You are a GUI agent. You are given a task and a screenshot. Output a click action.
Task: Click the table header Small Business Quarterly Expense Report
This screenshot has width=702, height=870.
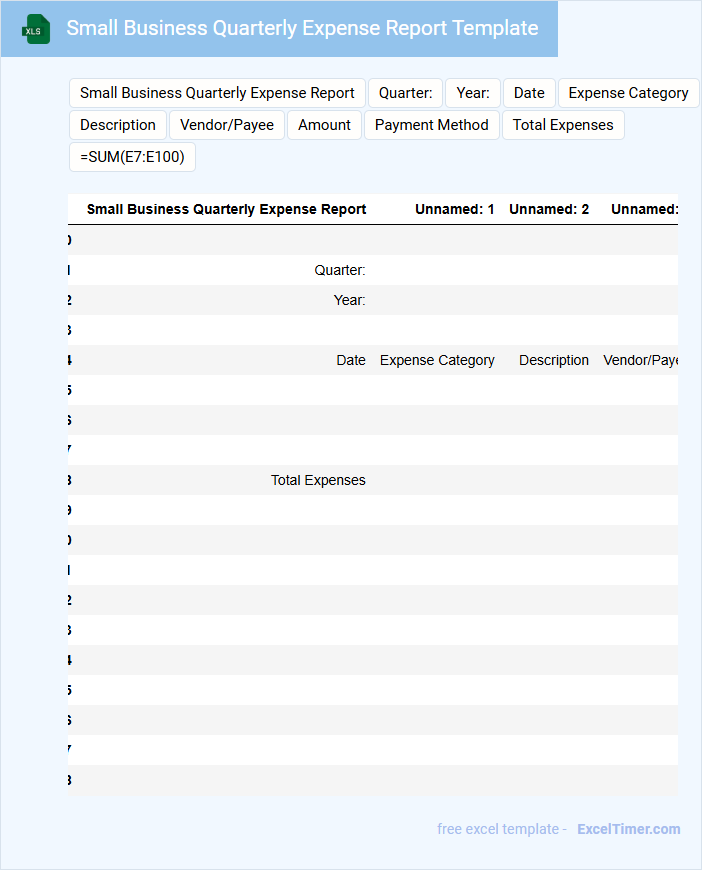(226, 209)
